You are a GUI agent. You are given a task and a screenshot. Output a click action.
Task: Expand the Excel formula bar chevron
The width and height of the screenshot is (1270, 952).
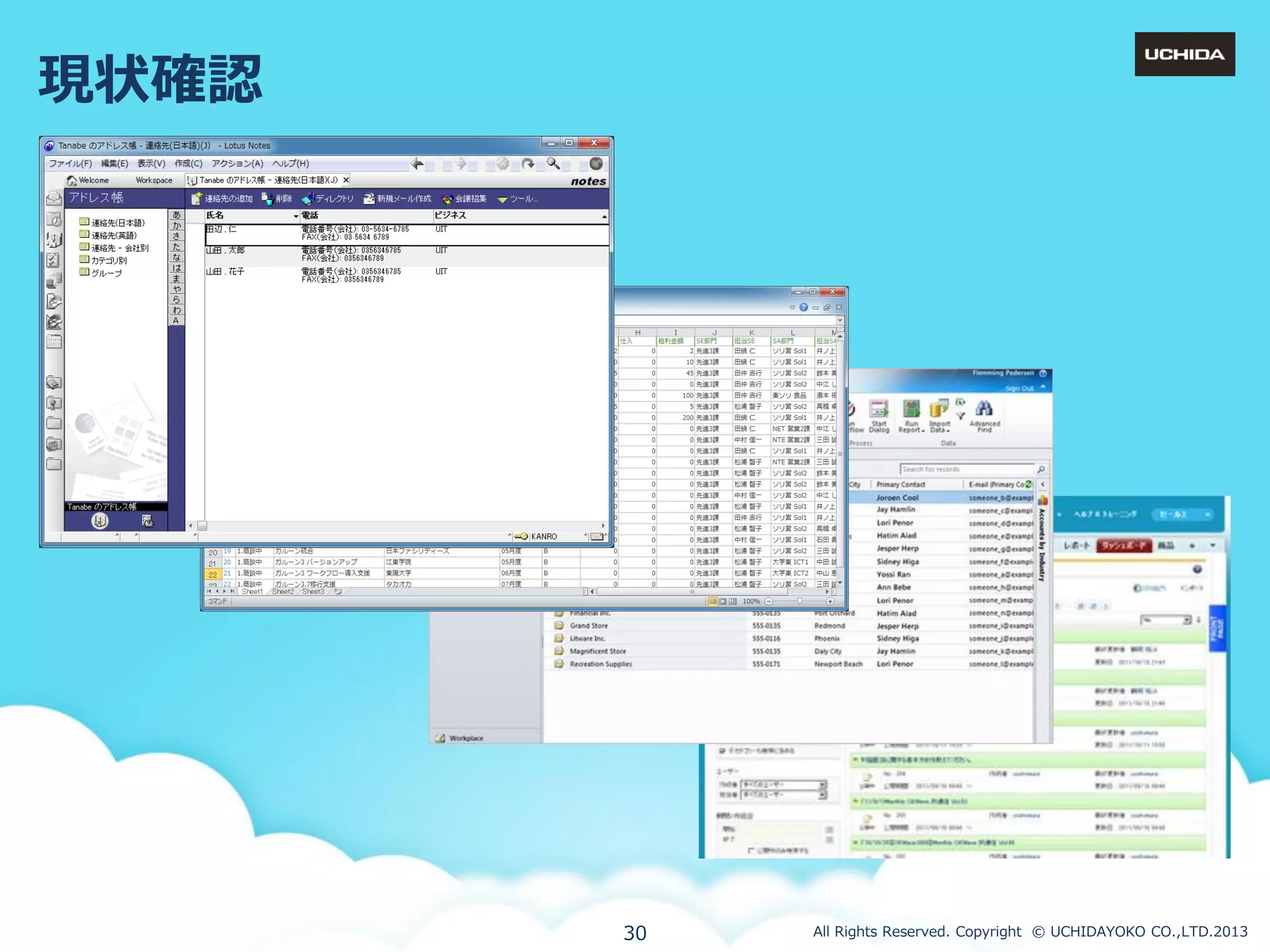tap(840, 320)
